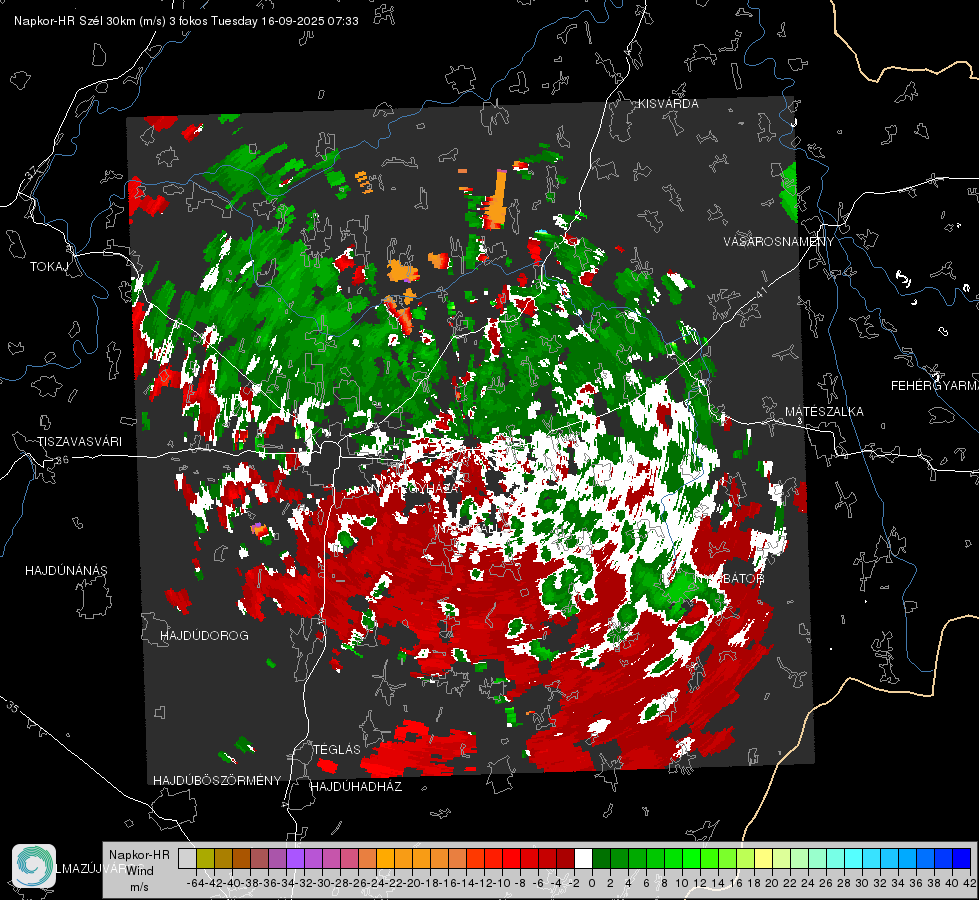The height and width of the screenshot is (900, 979).
Task: Click the Wind label in the legend
Action: click(140, 871)
